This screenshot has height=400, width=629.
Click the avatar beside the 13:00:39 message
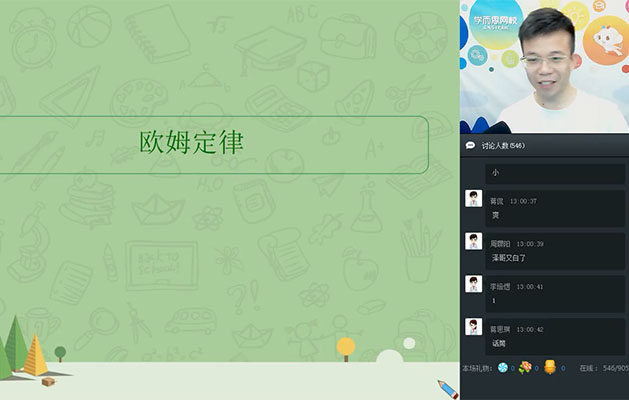pos(473,242)
